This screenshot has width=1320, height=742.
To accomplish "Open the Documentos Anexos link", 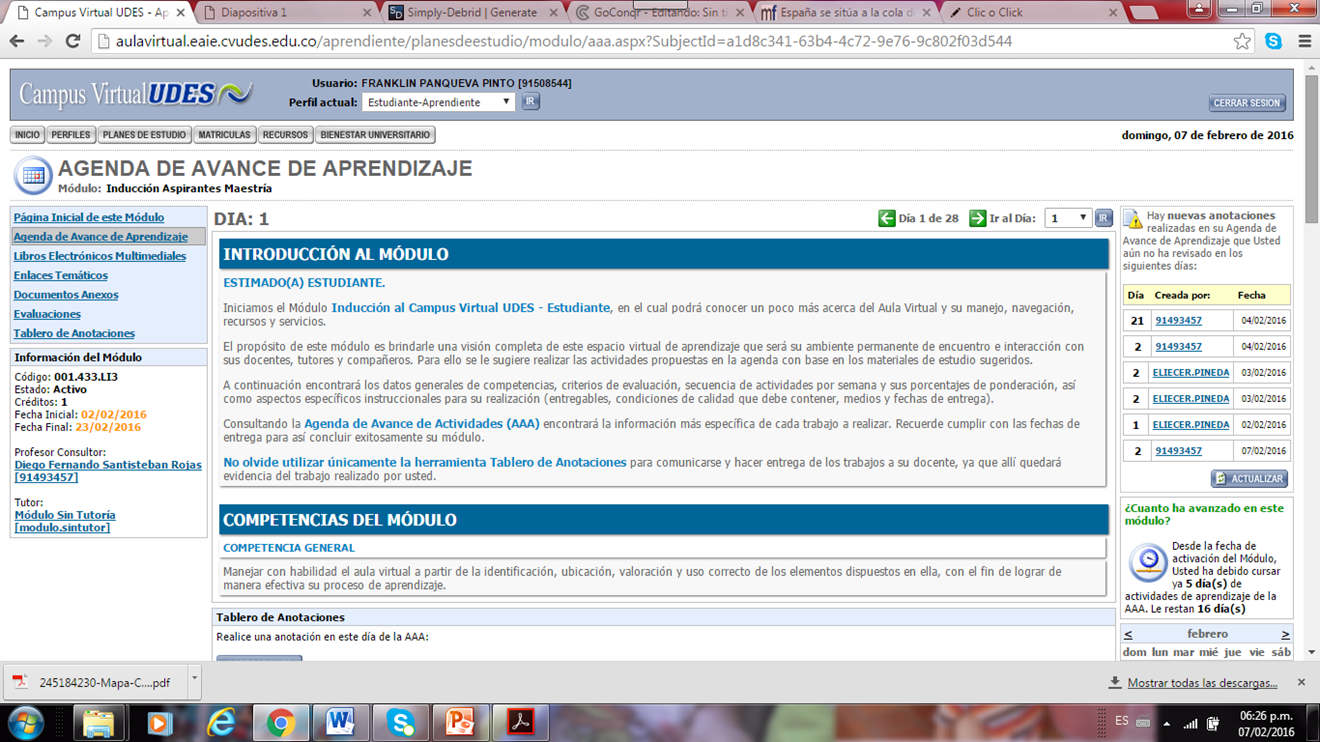I will click(x=66, y=295).
